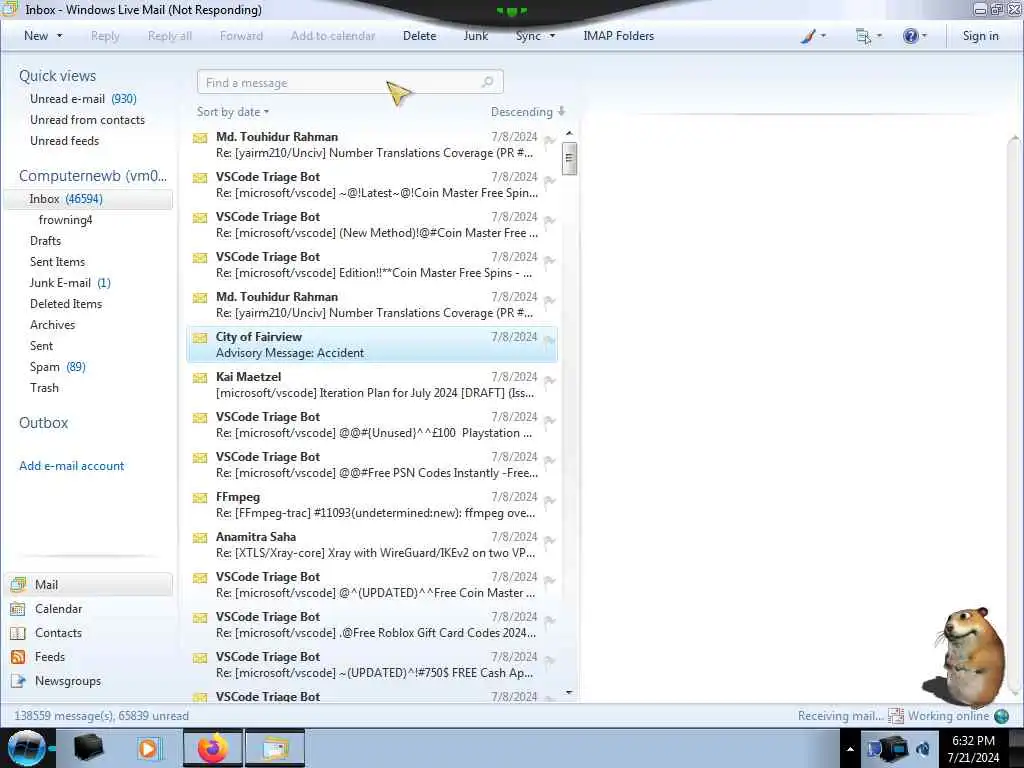
Task: Click the Calendar icon in sidebar
Action: click(x=18, y=609)
